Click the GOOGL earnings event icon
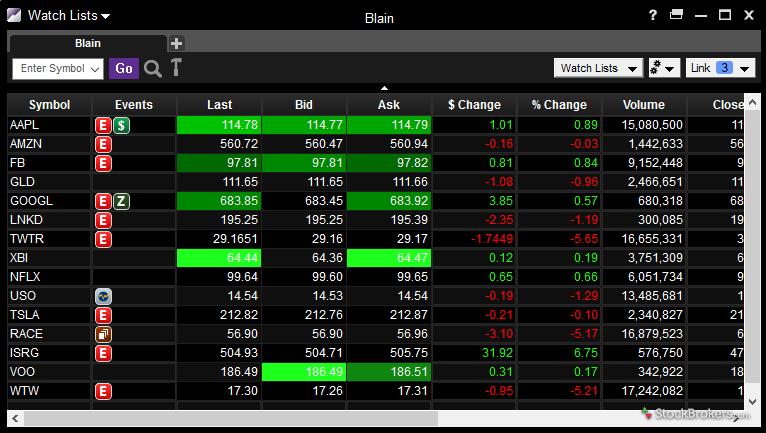The height and width of the screenshot is (433, 766). pos(103,201)
